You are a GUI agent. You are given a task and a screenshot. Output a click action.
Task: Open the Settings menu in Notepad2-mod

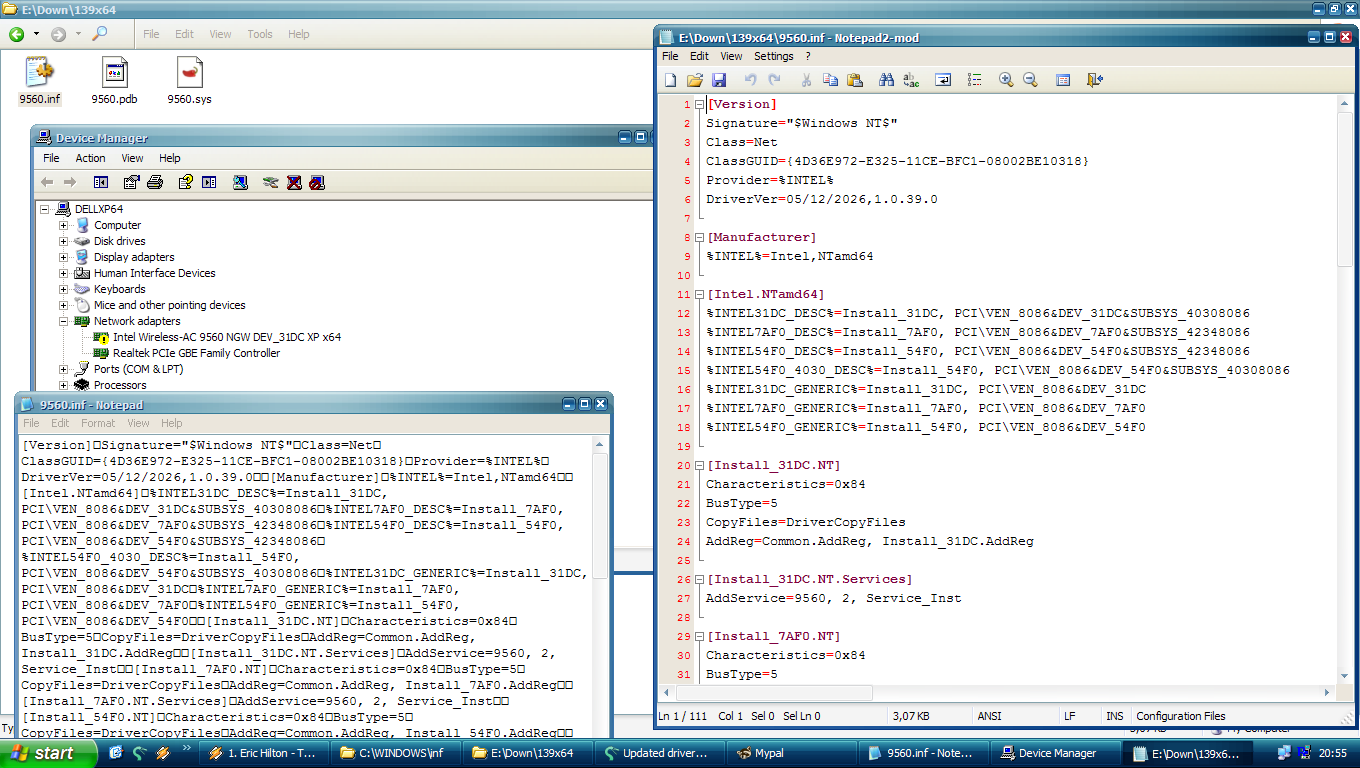pyautogui.click(x=773, y=56)
